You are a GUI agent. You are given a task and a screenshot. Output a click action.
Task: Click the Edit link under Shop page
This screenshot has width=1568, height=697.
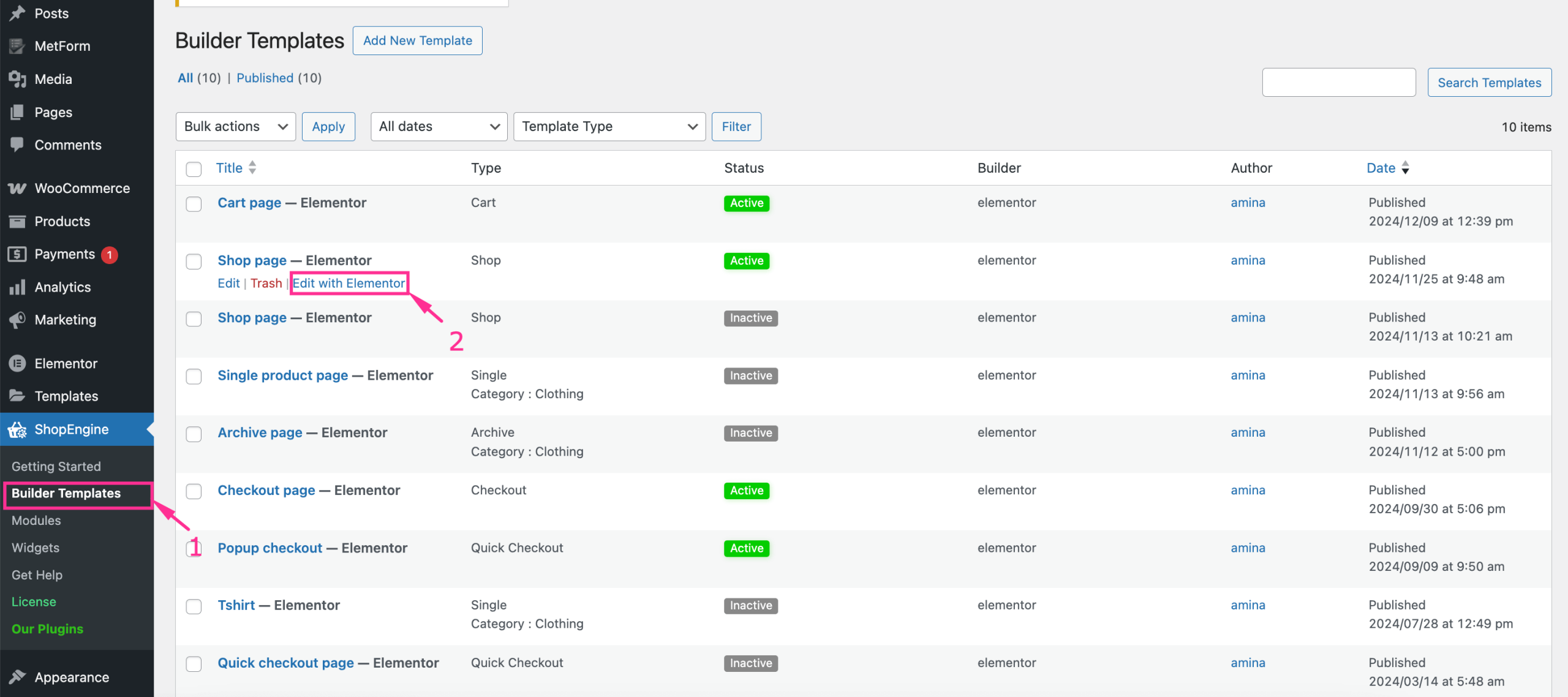228,283
